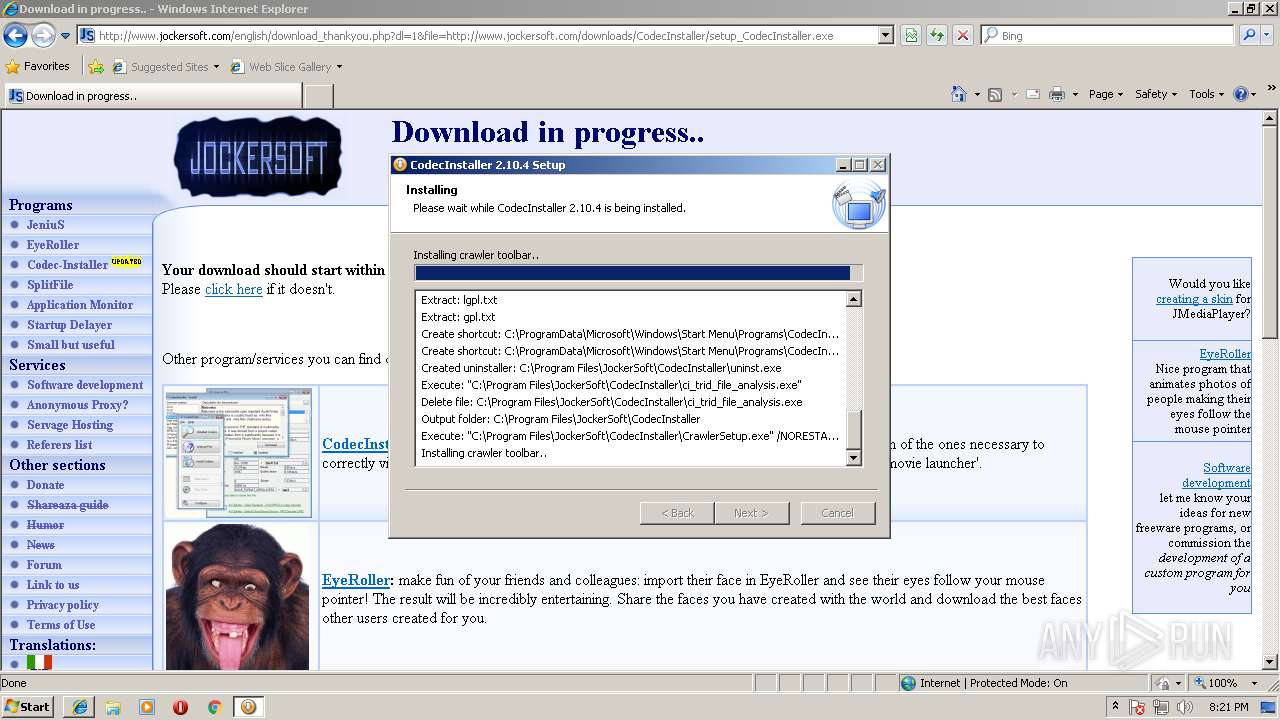Open the EyeRoller sidebar link
This screenshot has height=720, width=1280.
[53, 245]
